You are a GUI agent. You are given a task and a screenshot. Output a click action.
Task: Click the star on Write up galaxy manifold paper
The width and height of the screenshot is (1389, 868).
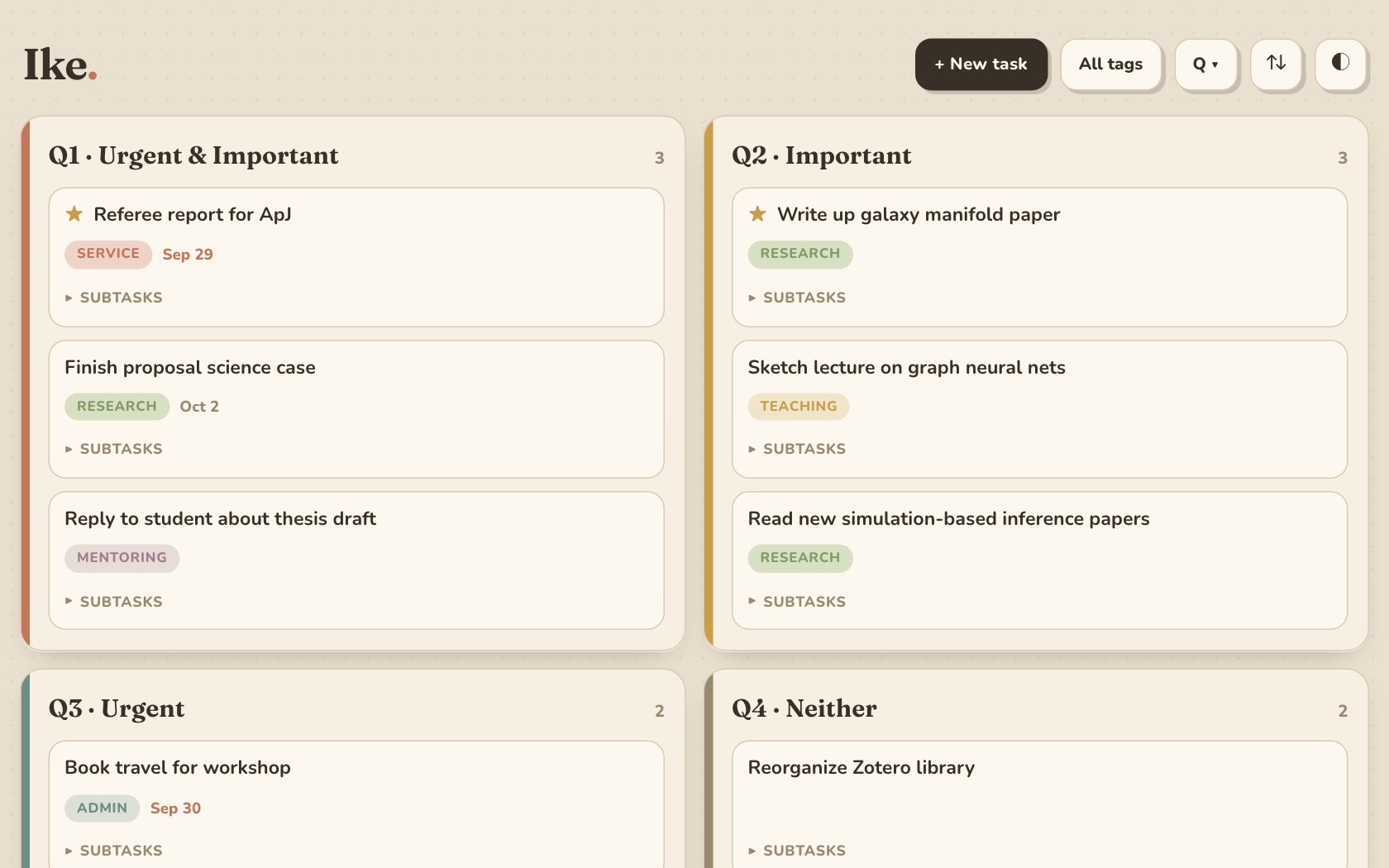click(757, 214)
